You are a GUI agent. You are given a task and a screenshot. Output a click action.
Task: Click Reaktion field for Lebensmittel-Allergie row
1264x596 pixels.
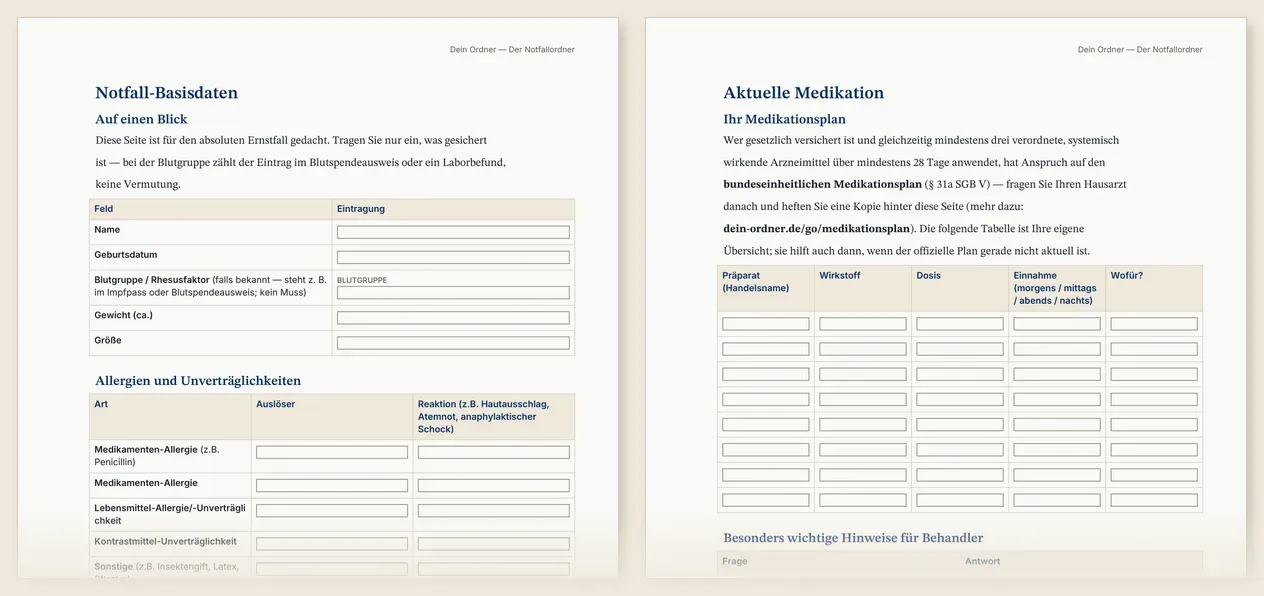tap(494, 510)
